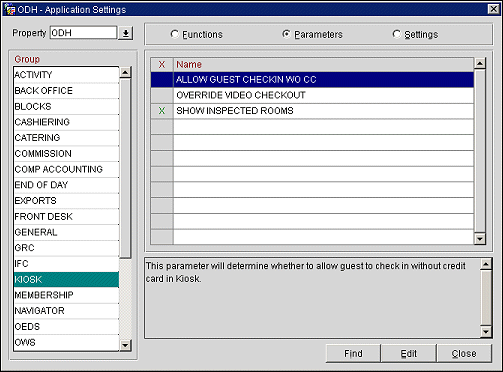Click description box scroll down arrow
503x372 pixels.
pos(486,332)
